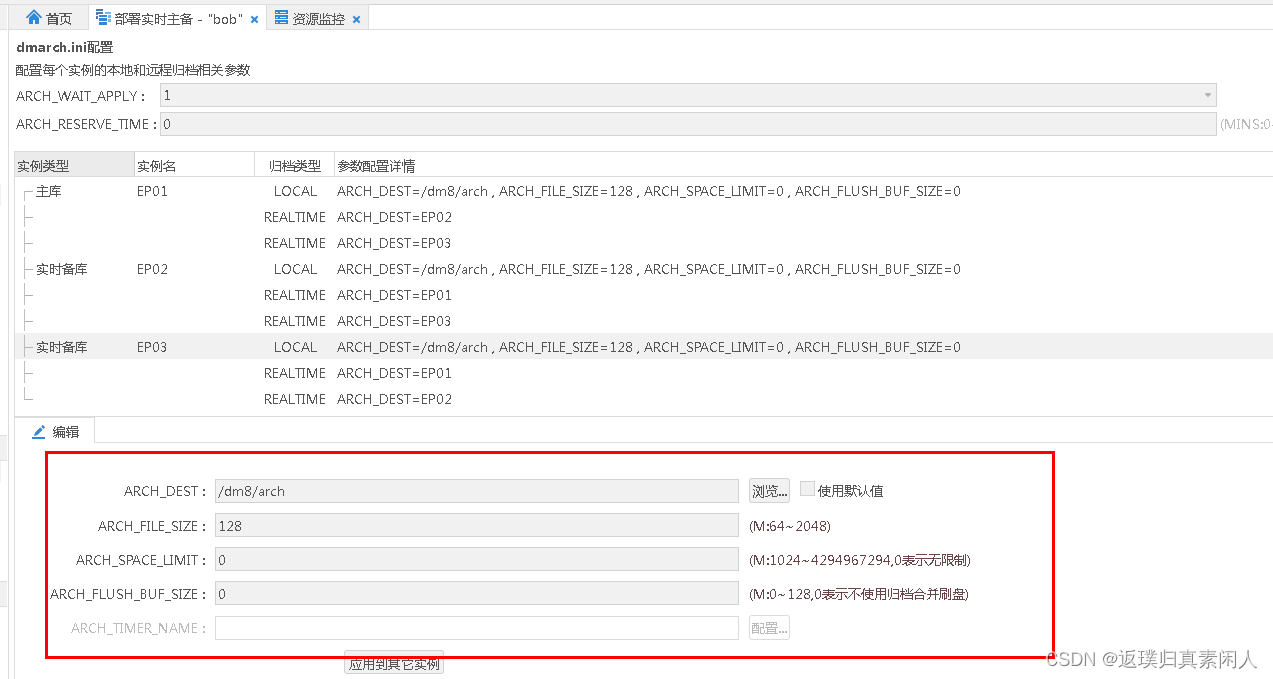The image size is (1273, 679).
Task: Click the 参数配置详情 column header
Action: click(804, 165)
